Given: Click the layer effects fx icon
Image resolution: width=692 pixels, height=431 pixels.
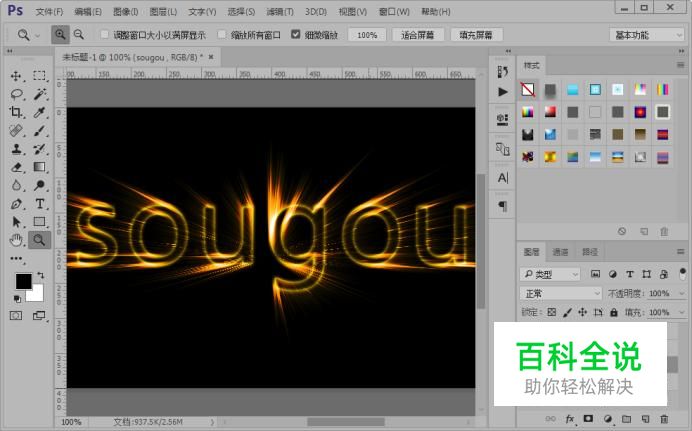Looking at the screenshot, I should point(570,419).
